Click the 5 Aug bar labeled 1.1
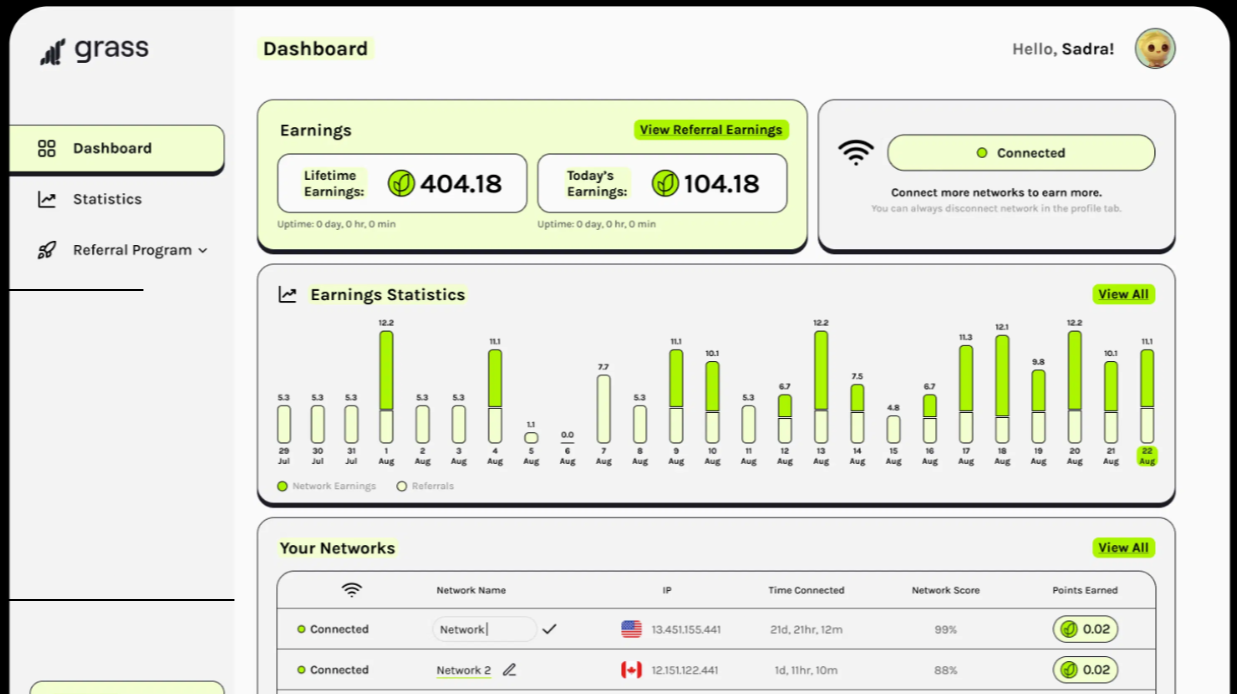Screen dimensions: 1237x694 click(531, 438)
